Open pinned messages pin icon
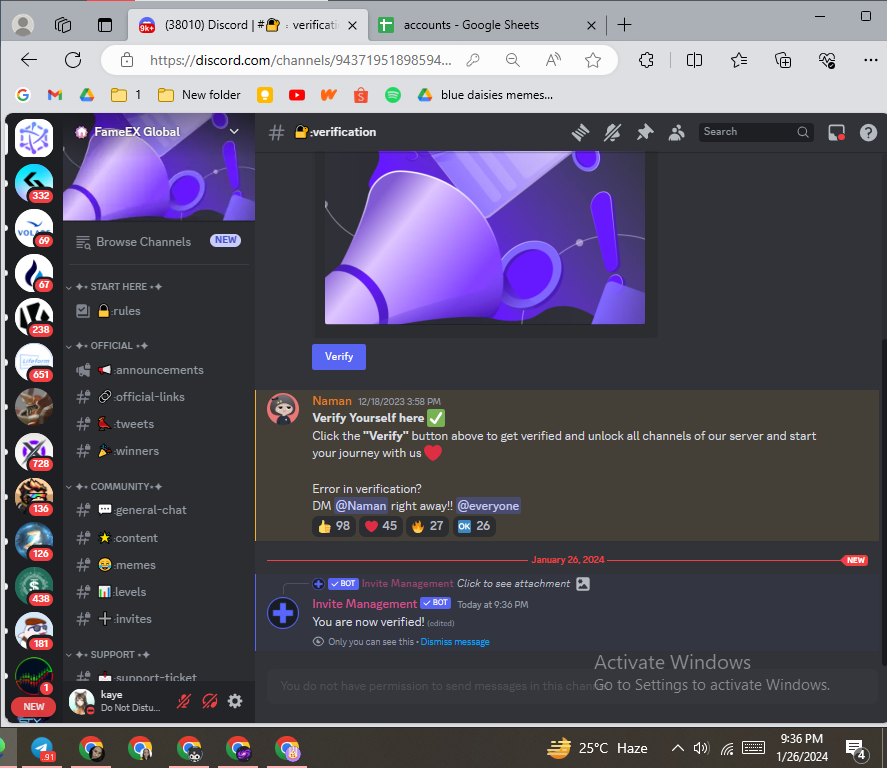The width and height of the screenshot is (887, 768). click(644, 132)
